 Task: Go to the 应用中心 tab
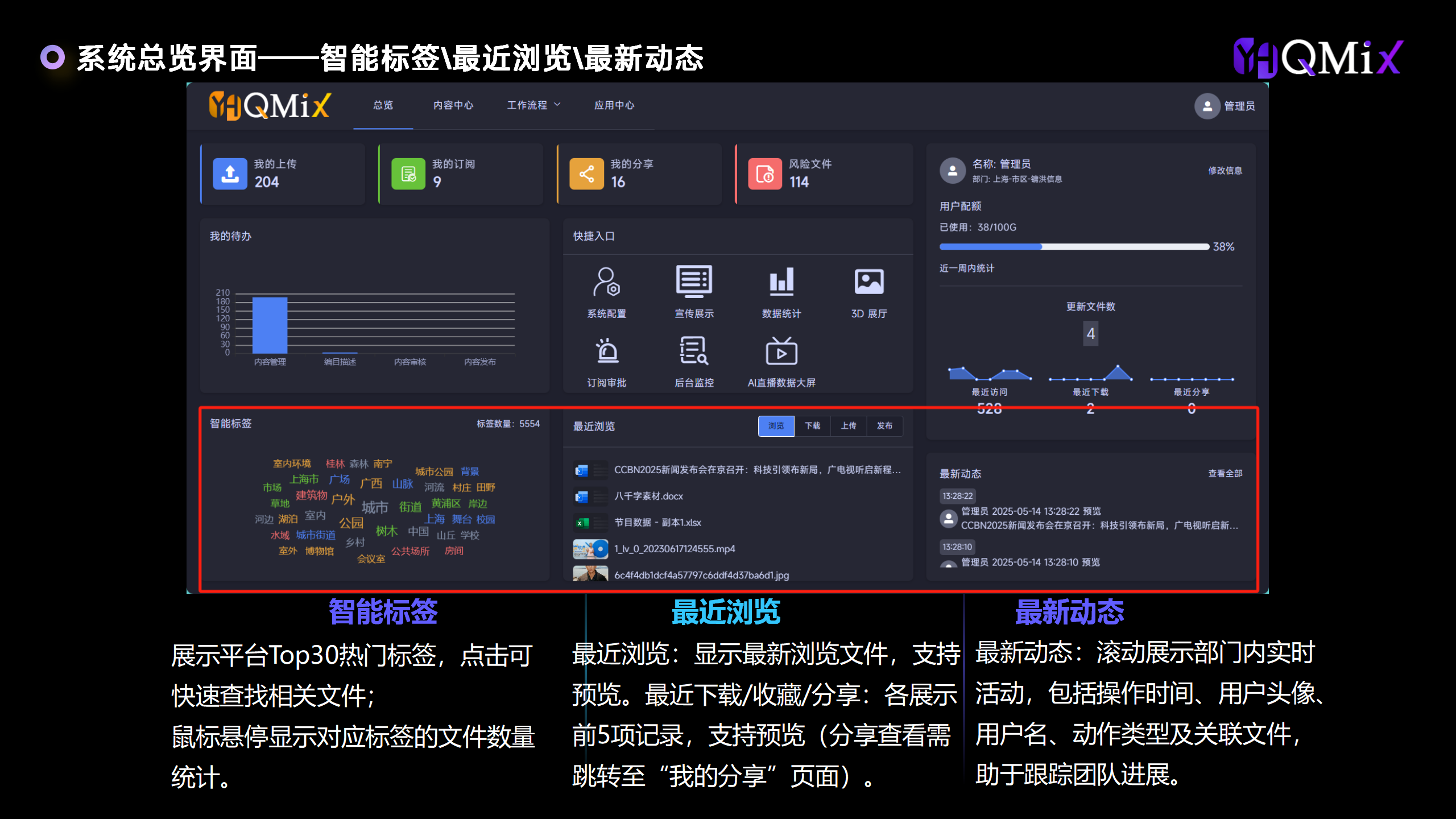coord(614,105)
